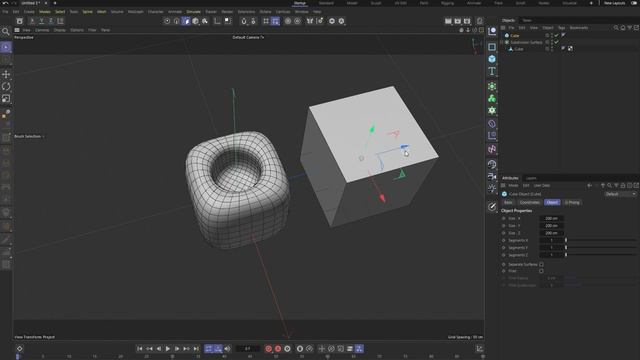Toggle the Z axis lock button

coord(51,21)
